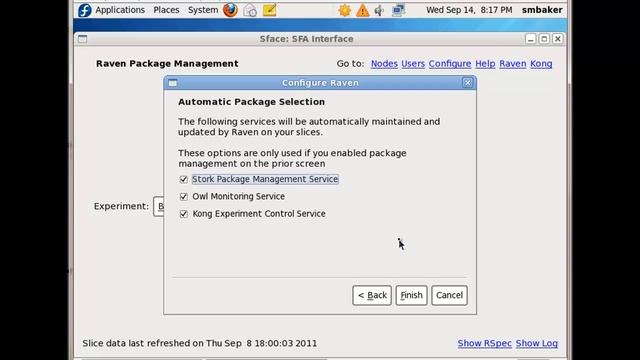Open Configure Raven dialog window menu
Screen dimensions: 640x360
pyautogui.click(x=173, y=83)
